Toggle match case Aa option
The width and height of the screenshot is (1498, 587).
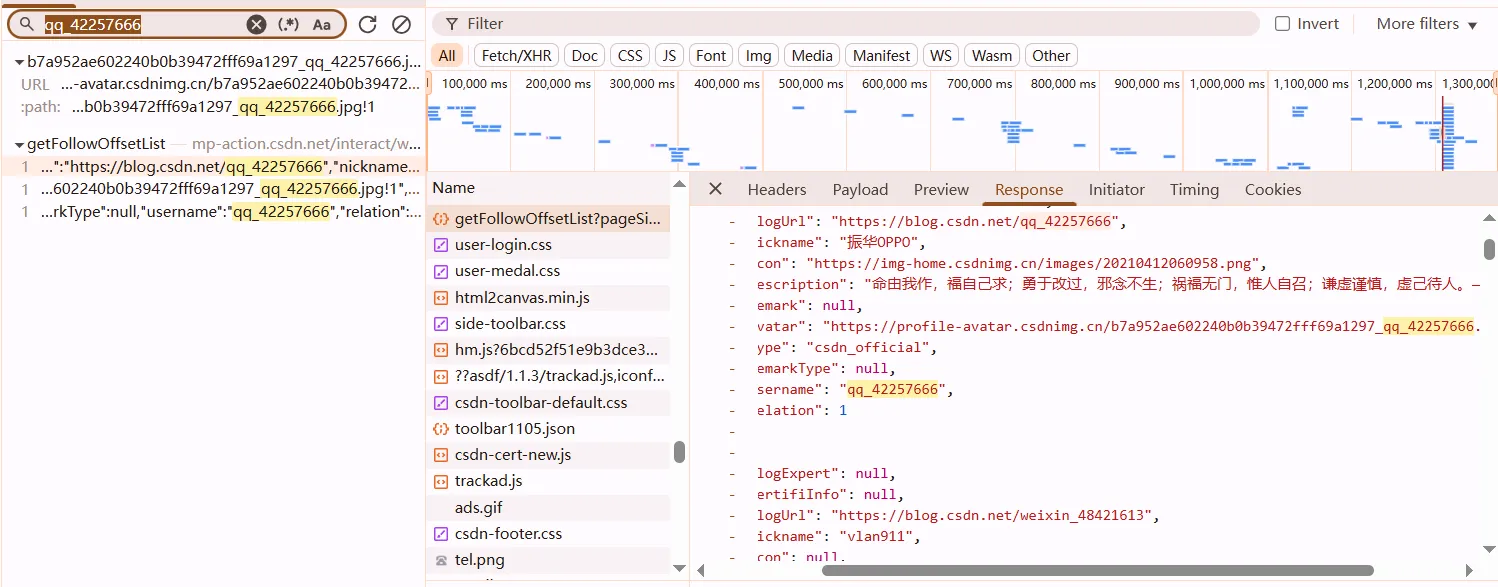click(322, 24)
